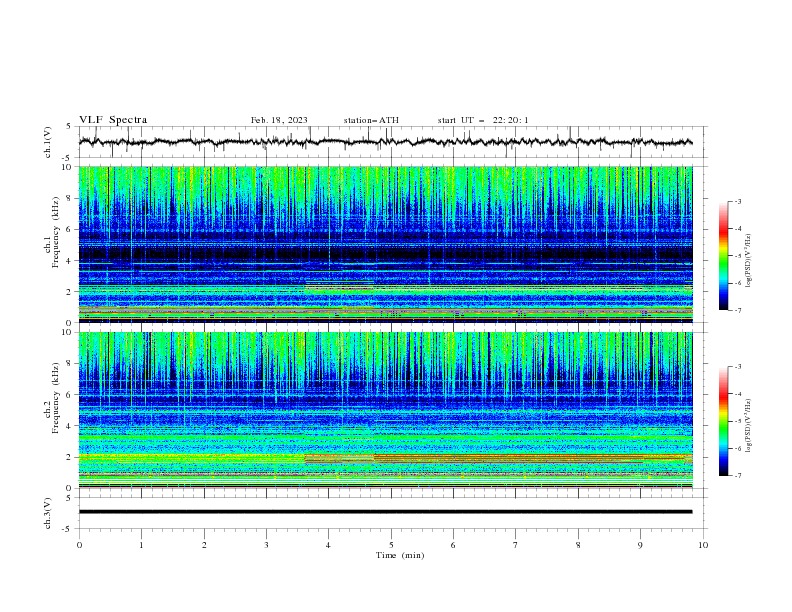
Task: Click the time axis tick label "4"
Action: tap(328, 545)
